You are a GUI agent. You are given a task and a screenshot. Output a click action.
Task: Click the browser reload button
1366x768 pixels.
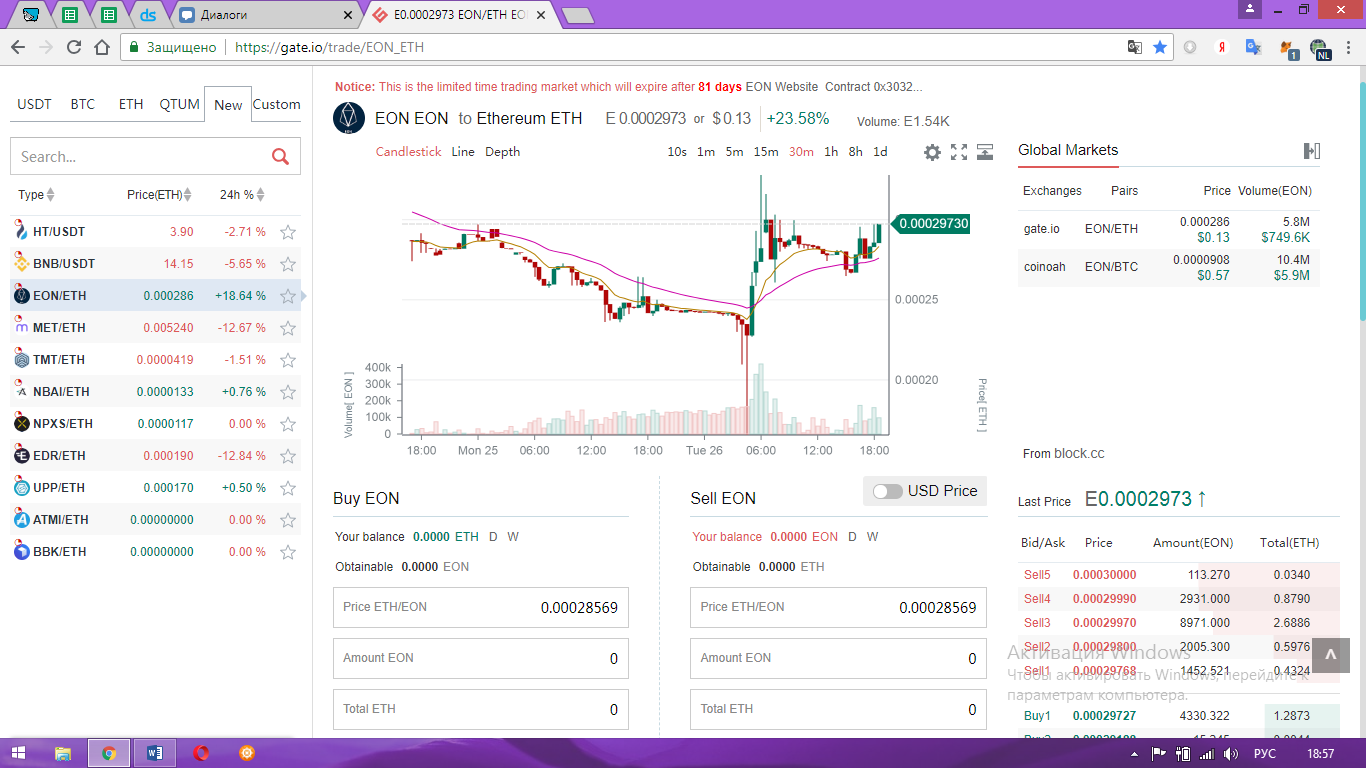click(x=73, y=47)
